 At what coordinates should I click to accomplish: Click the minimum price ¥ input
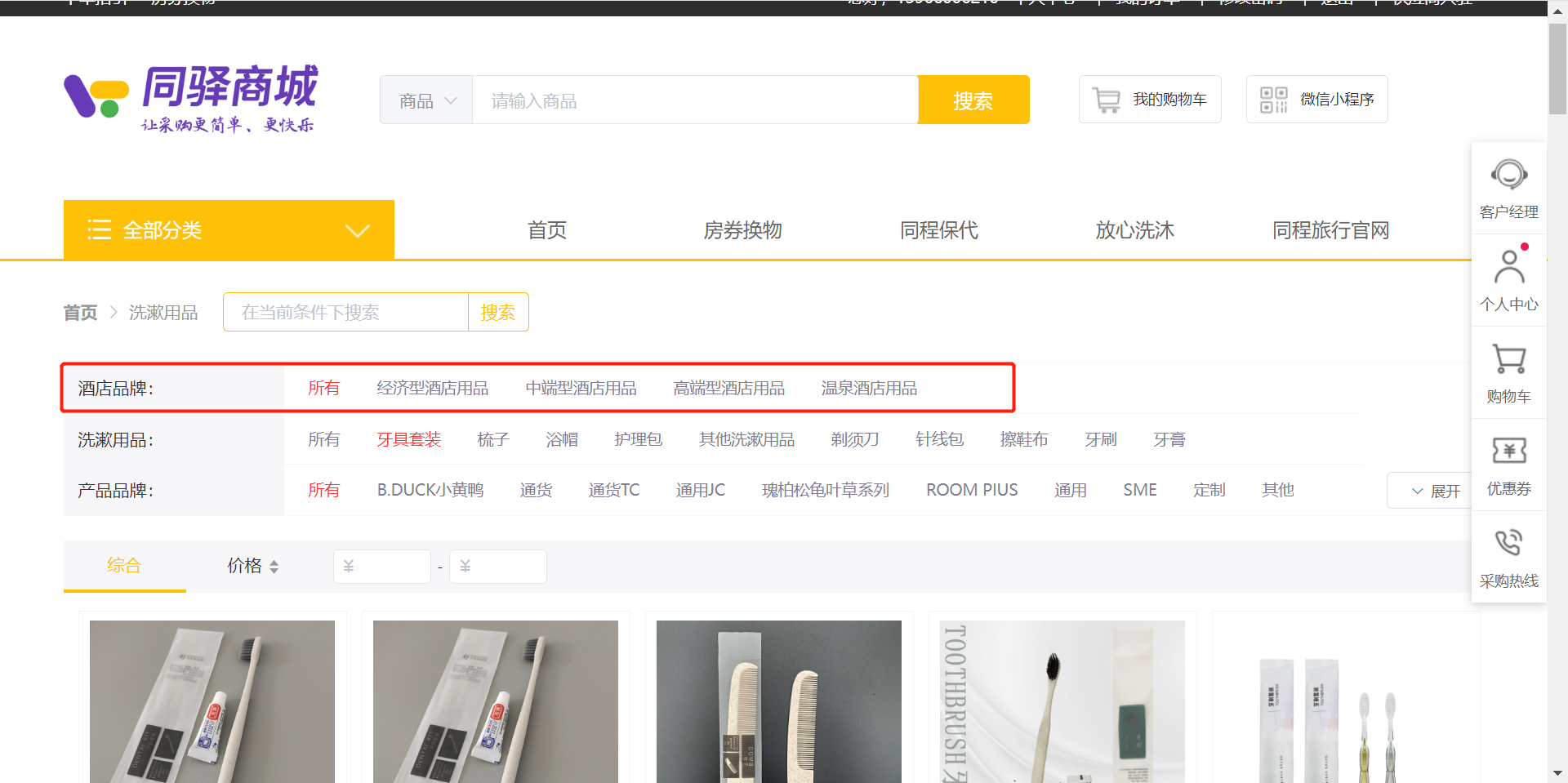tap(382, 567)
